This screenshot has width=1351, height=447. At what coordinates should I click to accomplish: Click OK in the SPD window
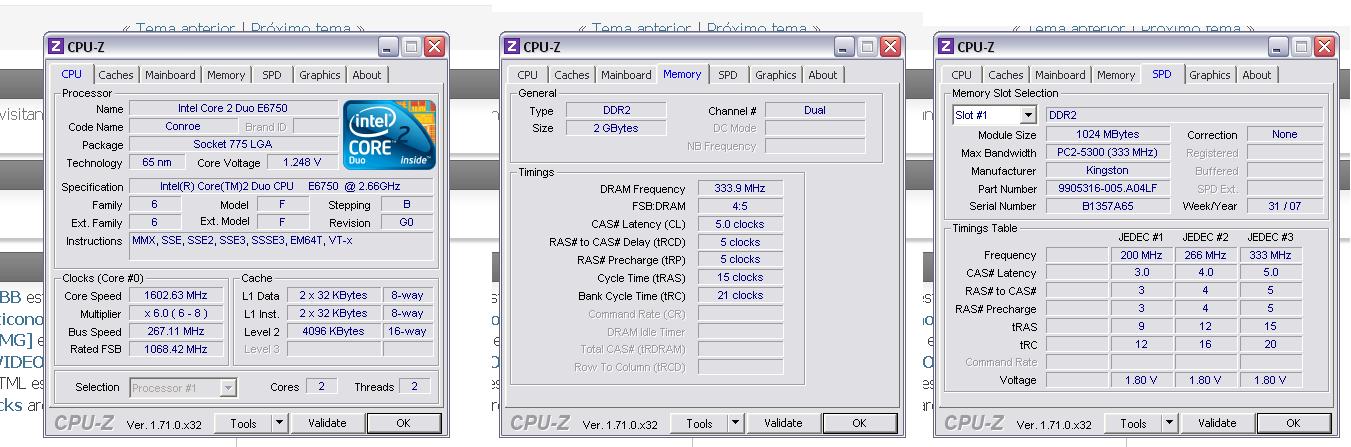click(1293, 423)
